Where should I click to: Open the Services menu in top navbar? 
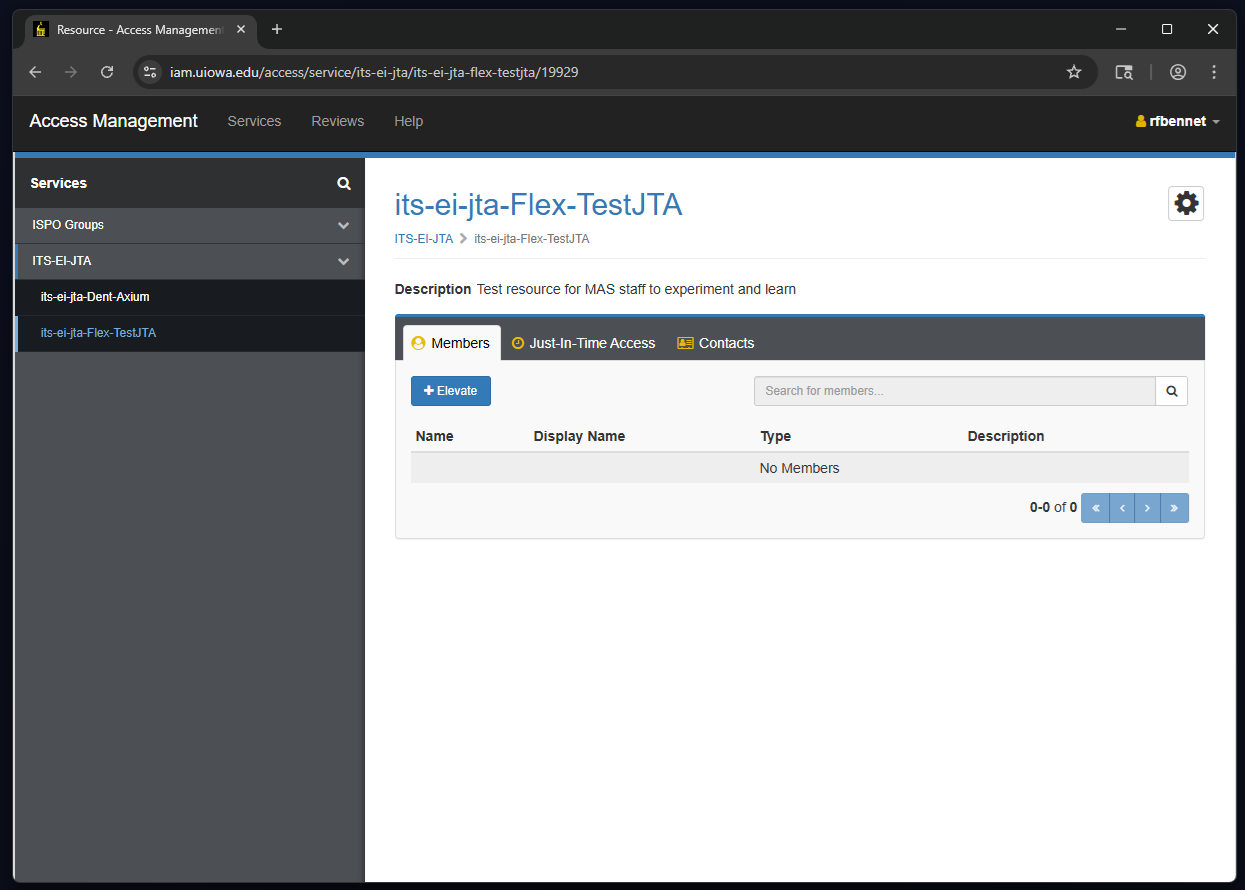pos(254,121)
